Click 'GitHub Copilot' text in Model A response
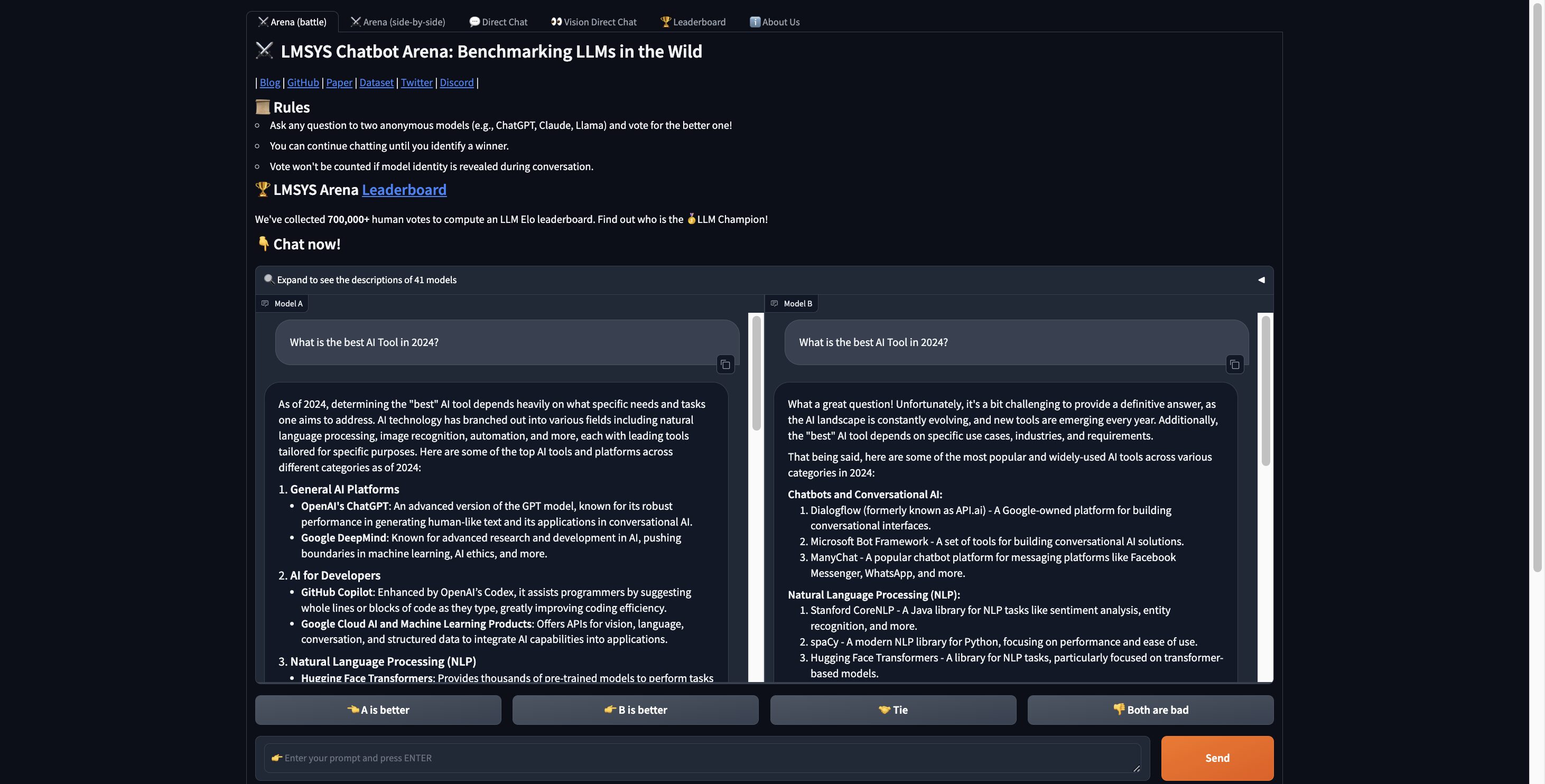The width and height of the screenshot is (1545, 784). tap(337, 592)
